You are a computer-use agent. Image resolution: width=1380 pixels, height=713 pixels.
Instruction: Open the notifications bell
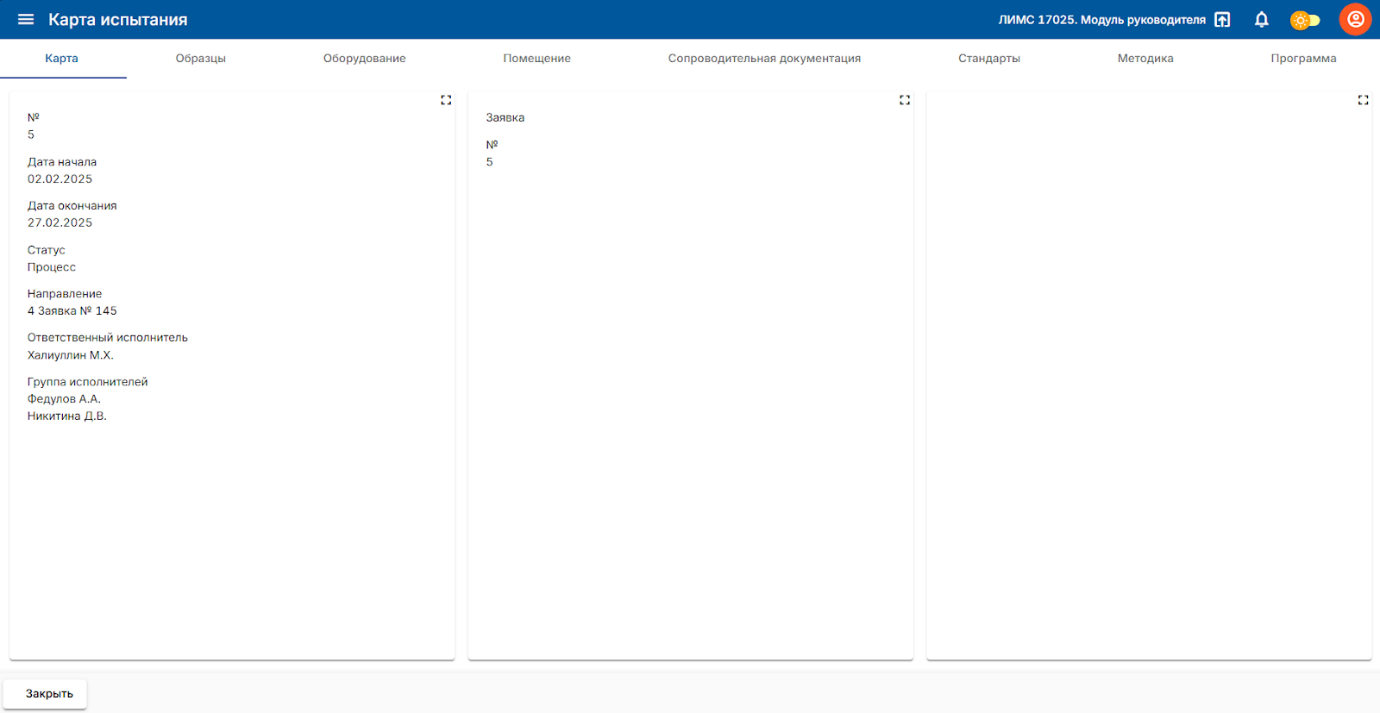click(x=1261, y=20)
